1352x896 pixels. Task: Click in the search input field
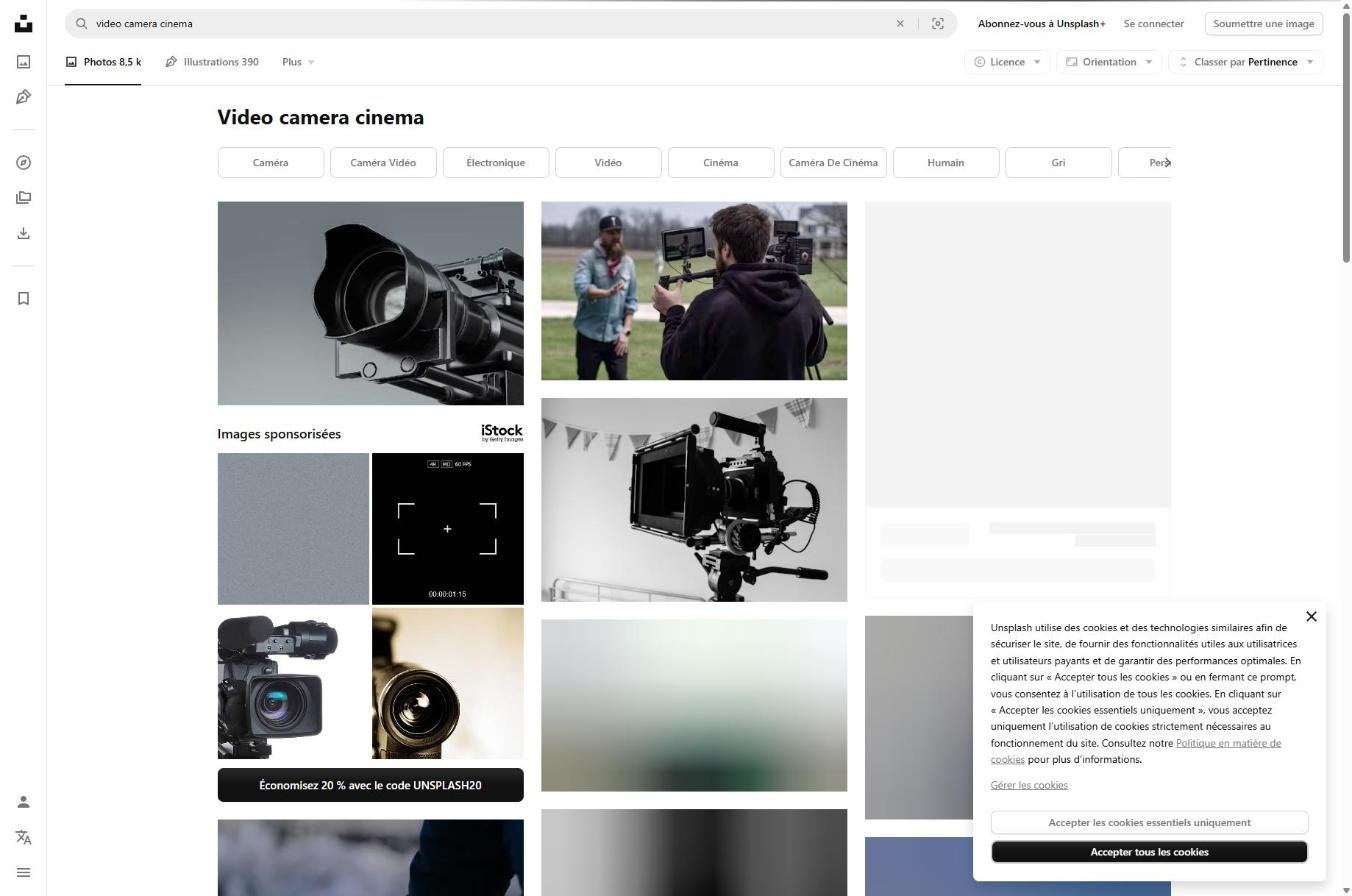[480, 24]
